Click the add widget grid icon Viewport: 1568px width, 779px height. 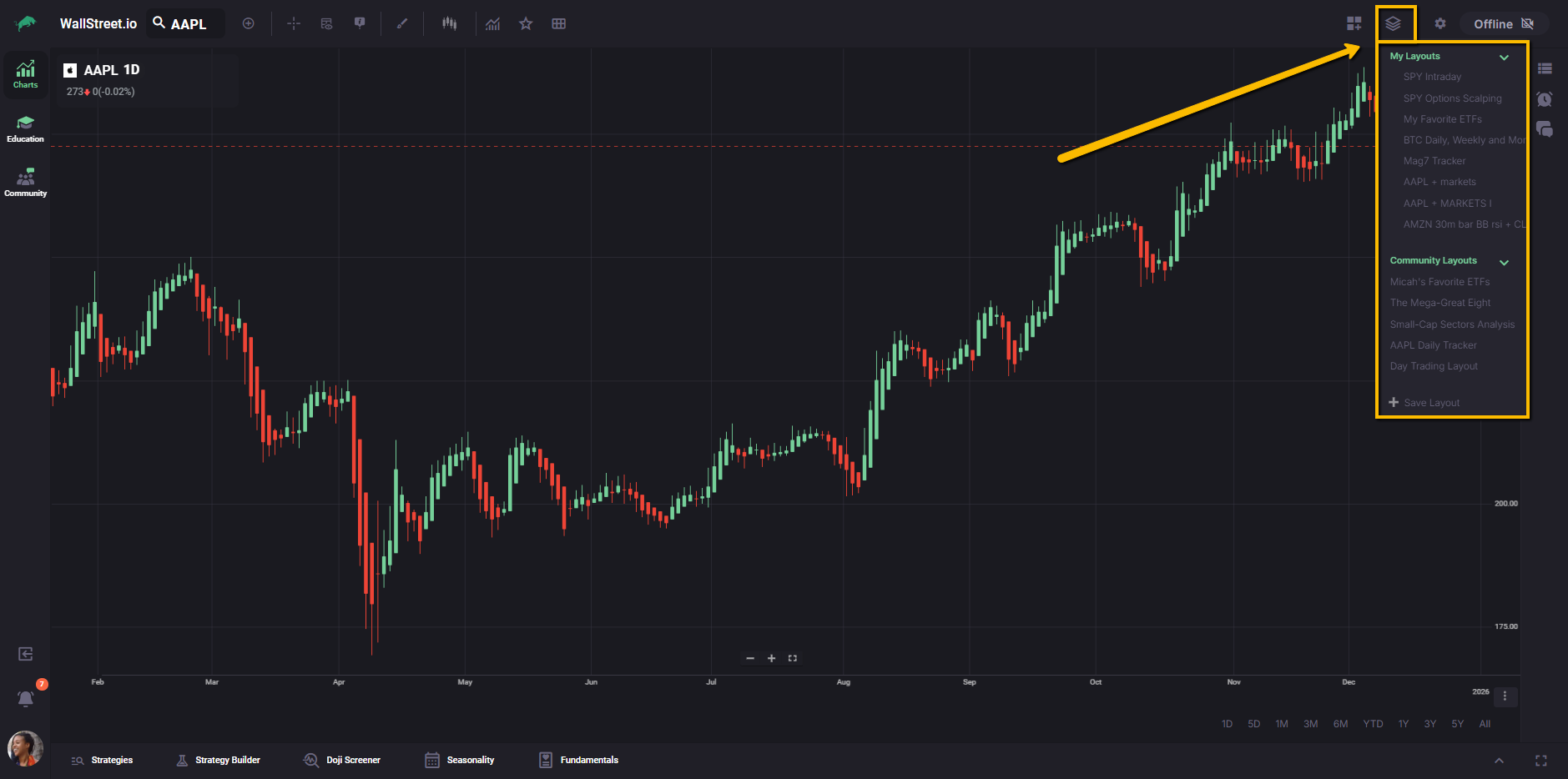pos(1354,23)
